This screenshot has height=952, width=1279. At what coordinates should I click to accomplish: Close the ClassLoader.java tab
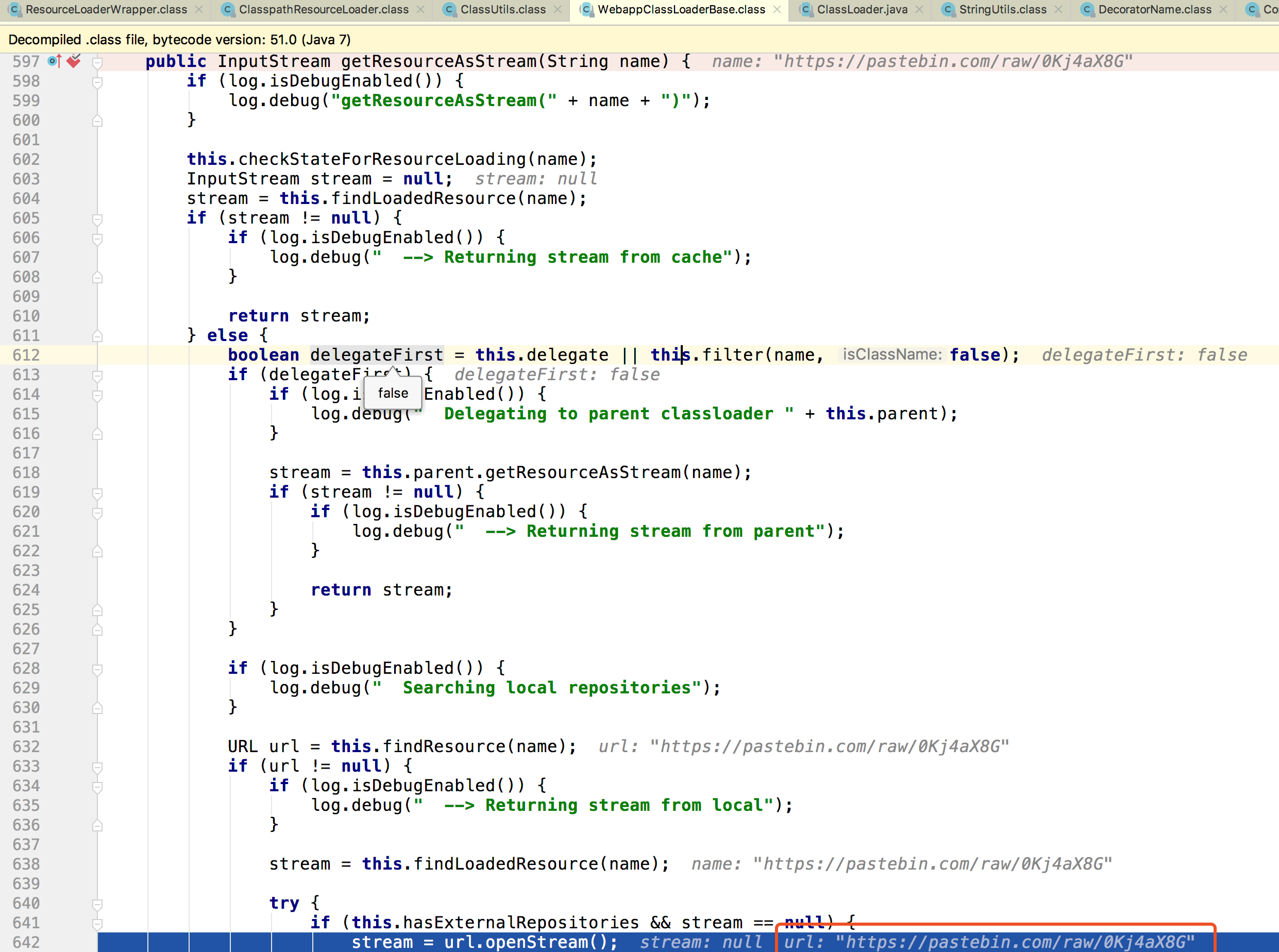click(919, 10)
